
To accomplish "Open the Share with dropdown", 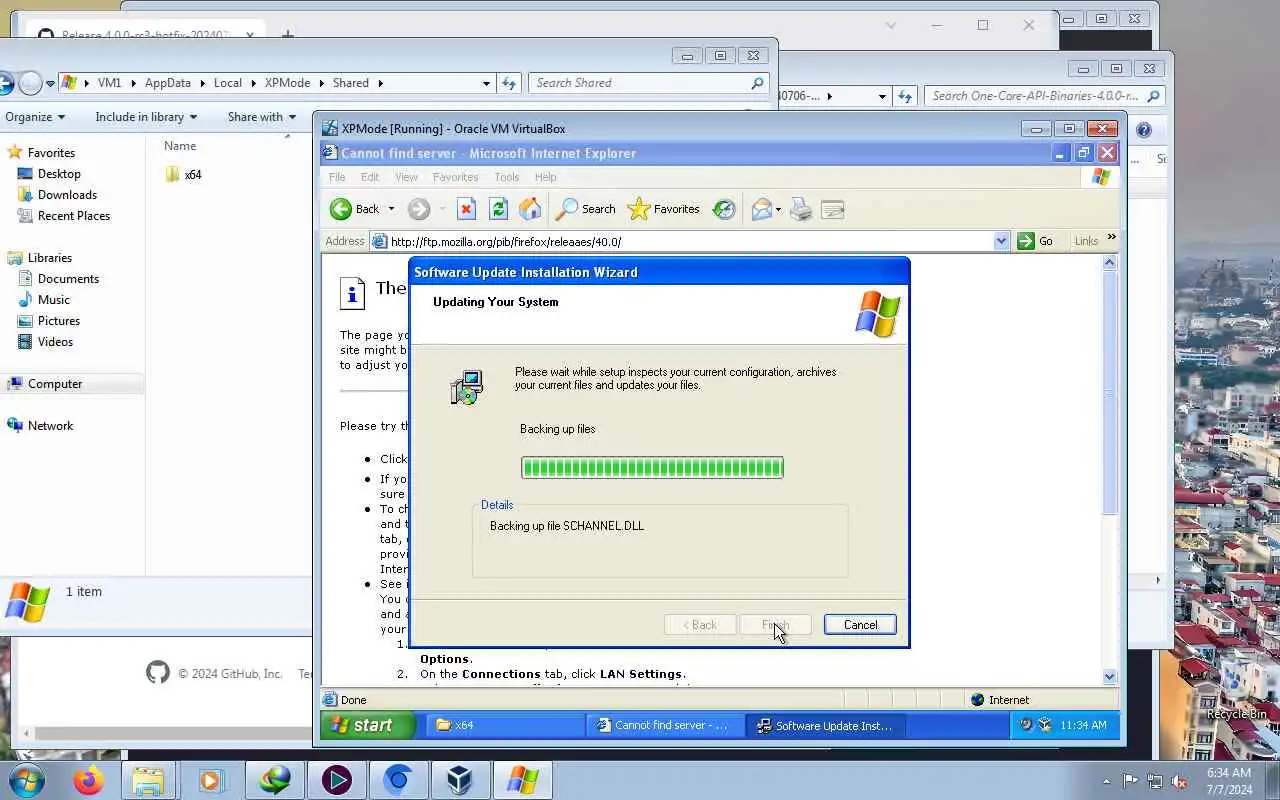I will (x=262, y=117).
